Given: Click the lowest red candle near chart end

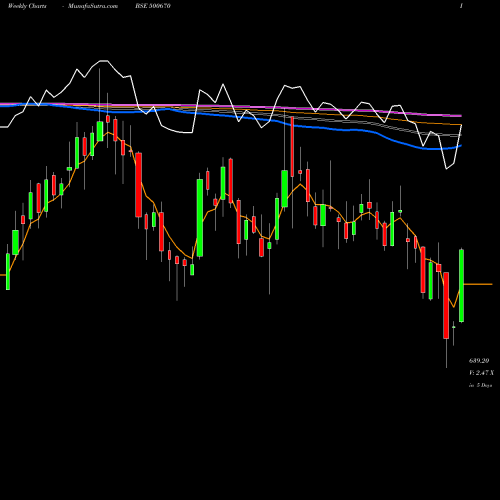Looking at the screenshot, I should (x=446, y=305).
